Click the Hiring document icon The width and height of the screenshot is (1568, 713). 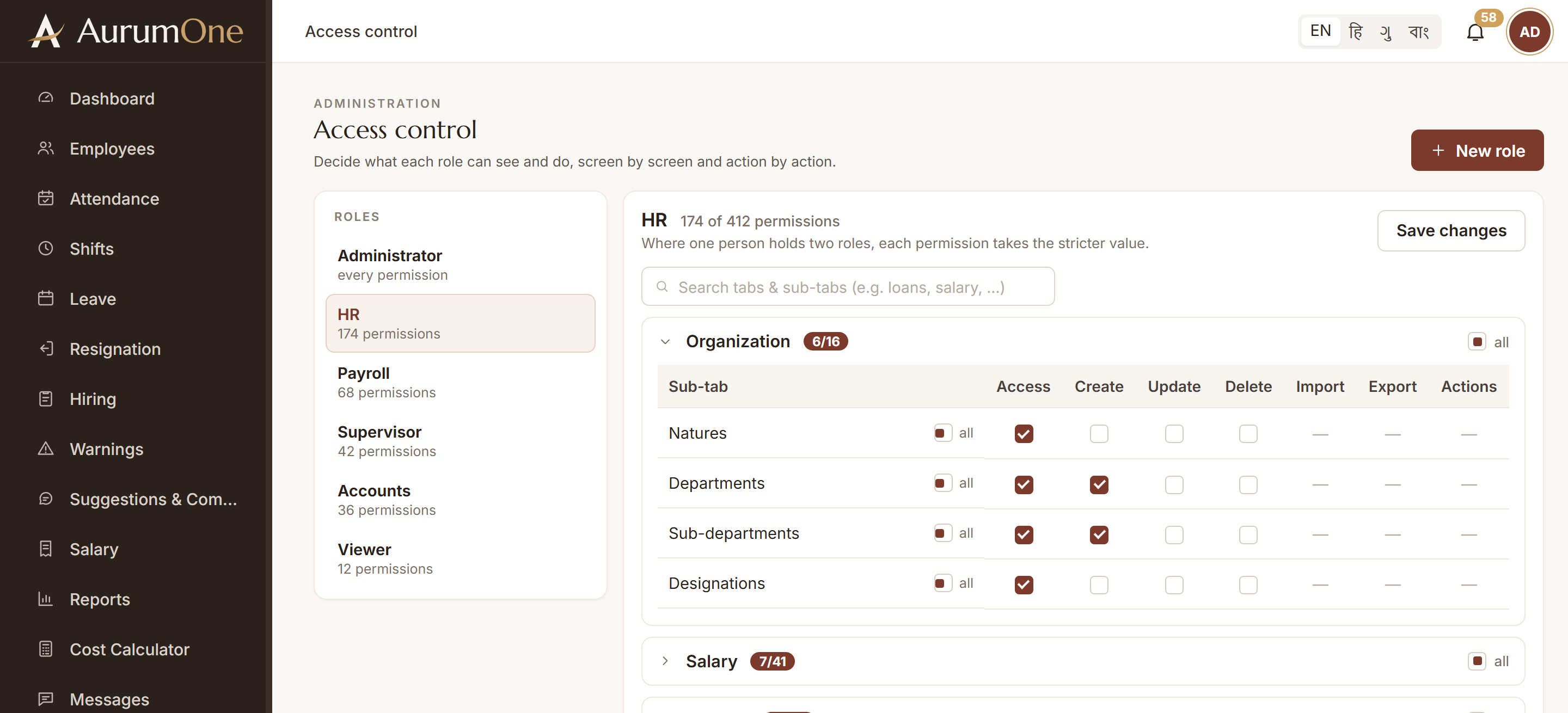coord(46,398)
